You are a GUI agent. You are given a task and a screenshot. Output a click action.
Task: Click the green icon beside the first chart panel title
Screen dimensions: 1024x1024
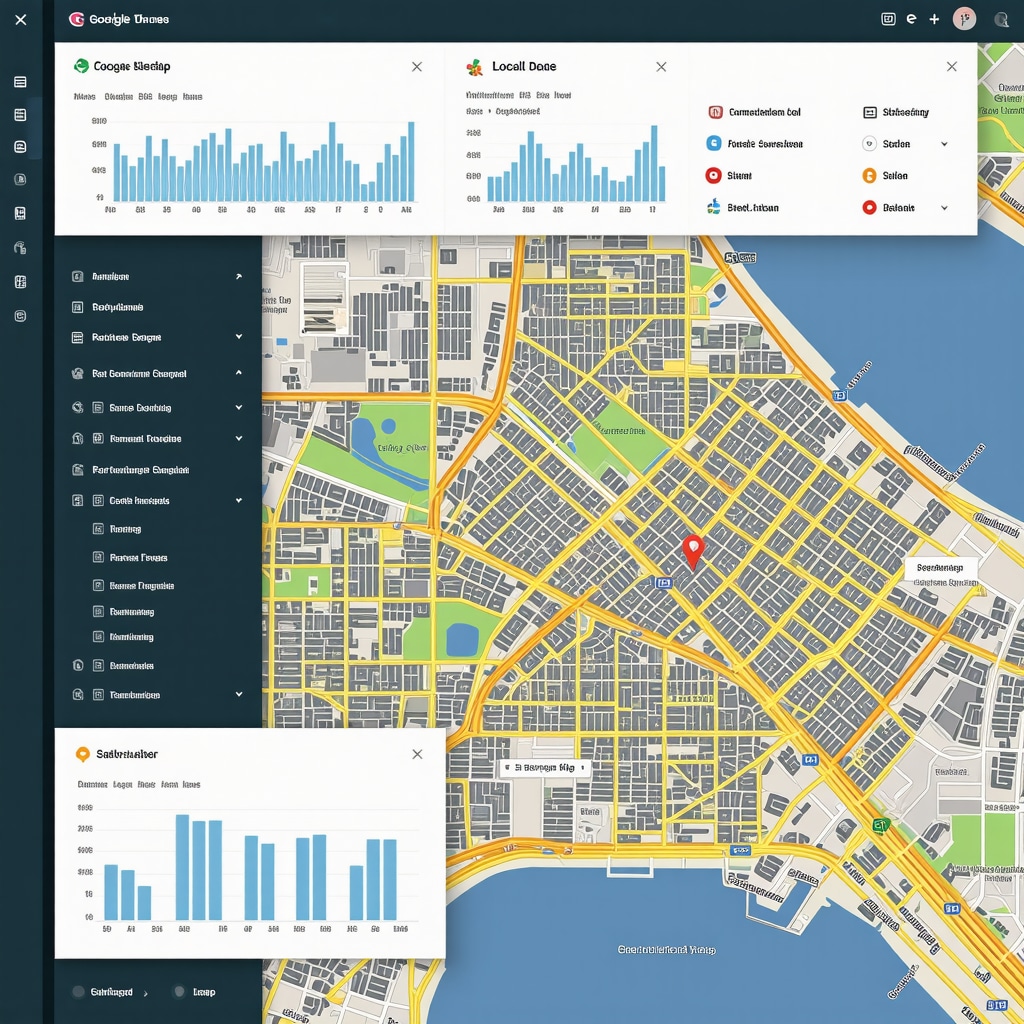point(82,65)
